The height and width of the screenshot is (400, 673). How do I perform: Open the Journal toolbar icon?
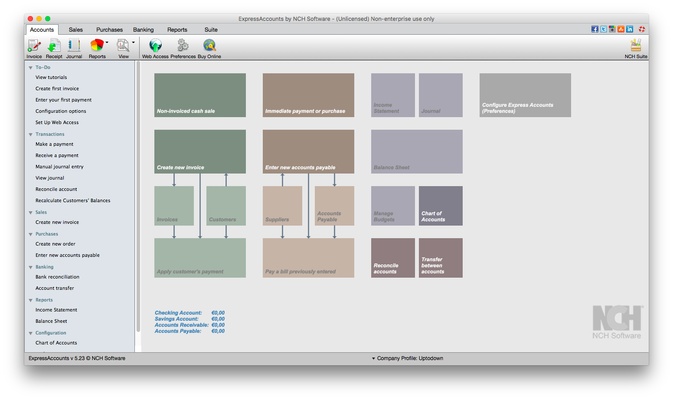(74, 46)
